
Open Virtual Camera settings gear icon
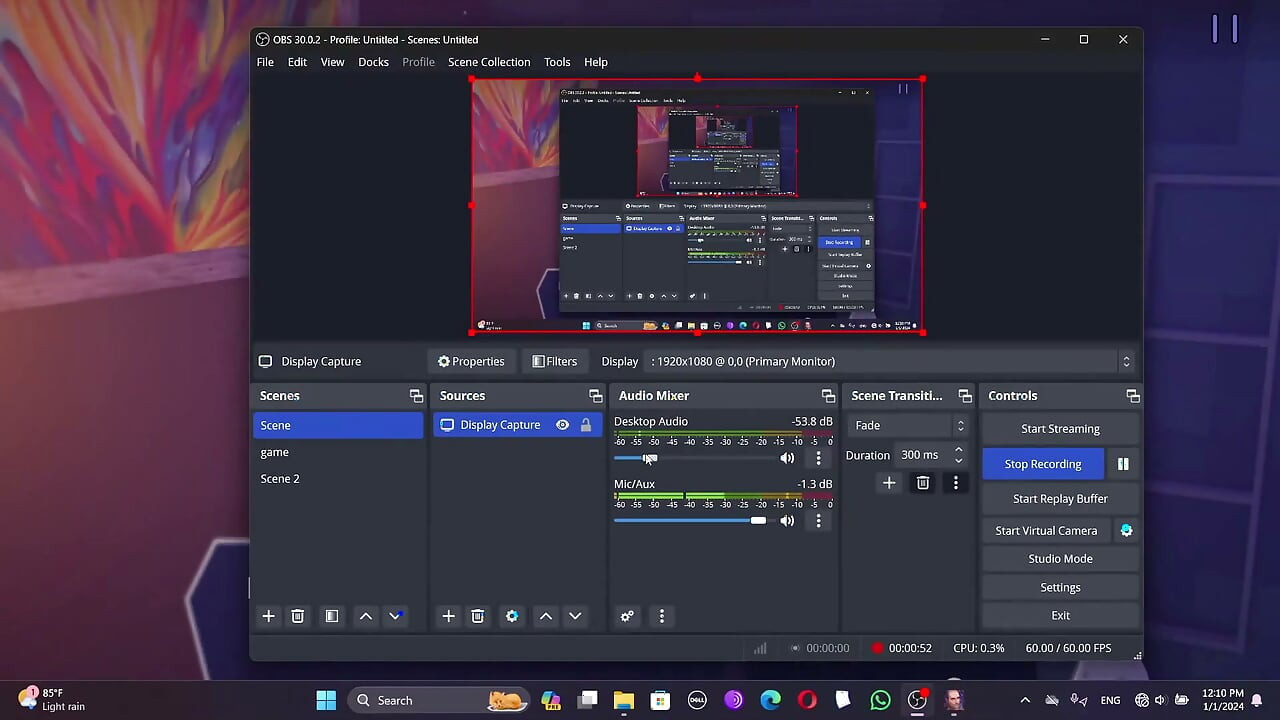pos(1126,531)
